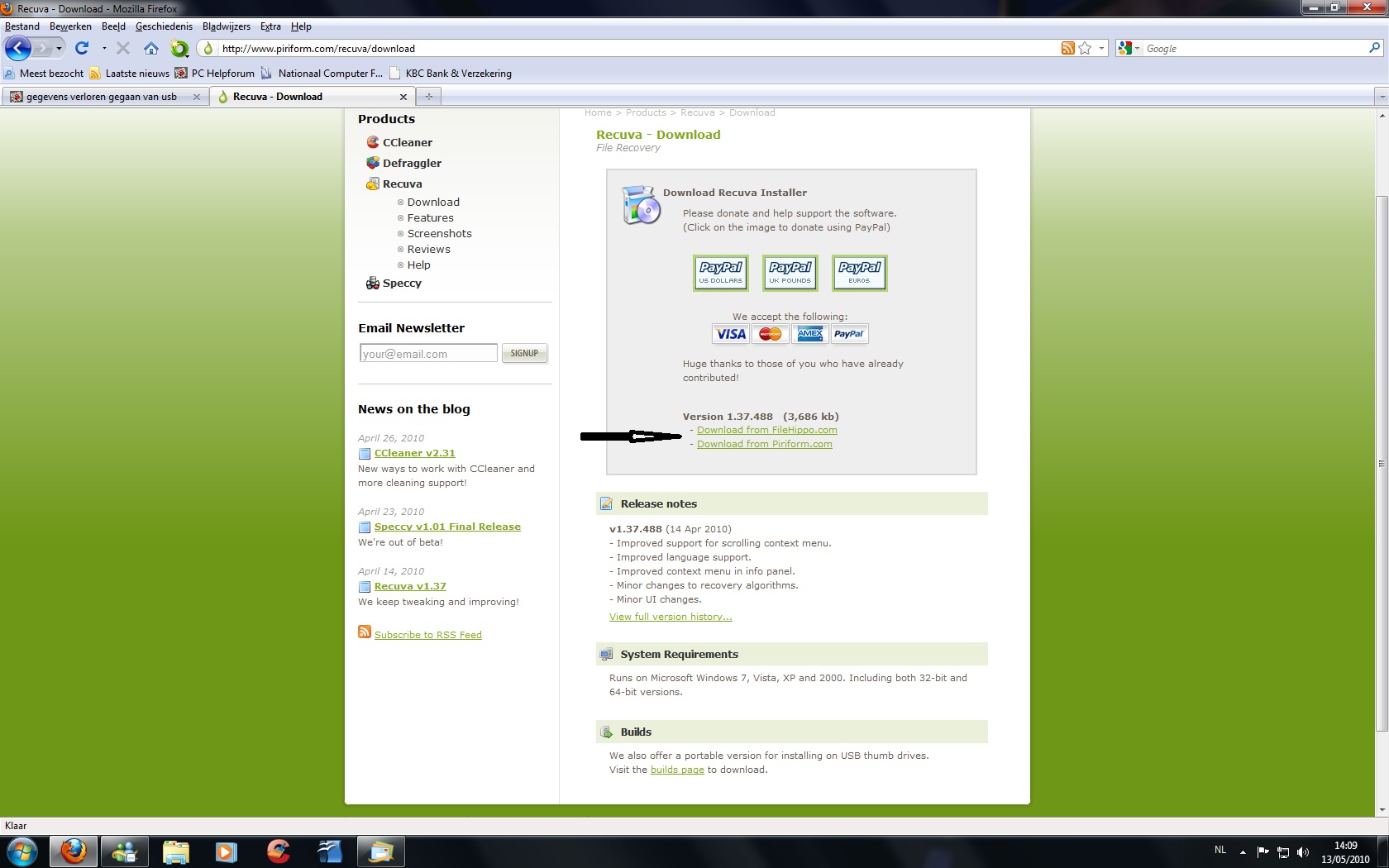Click the orange RSS icon beside Subscribe
1389x868 pixels.
(x=365, y=632)
